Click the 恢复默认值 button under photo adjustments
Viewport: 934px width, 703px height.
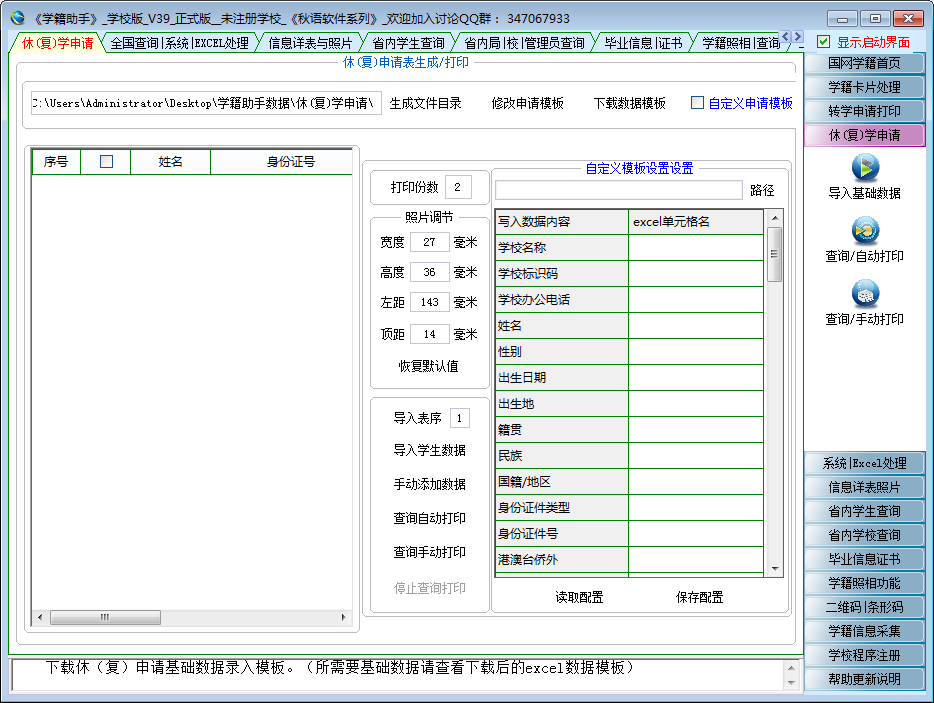[x=428, y=366]
